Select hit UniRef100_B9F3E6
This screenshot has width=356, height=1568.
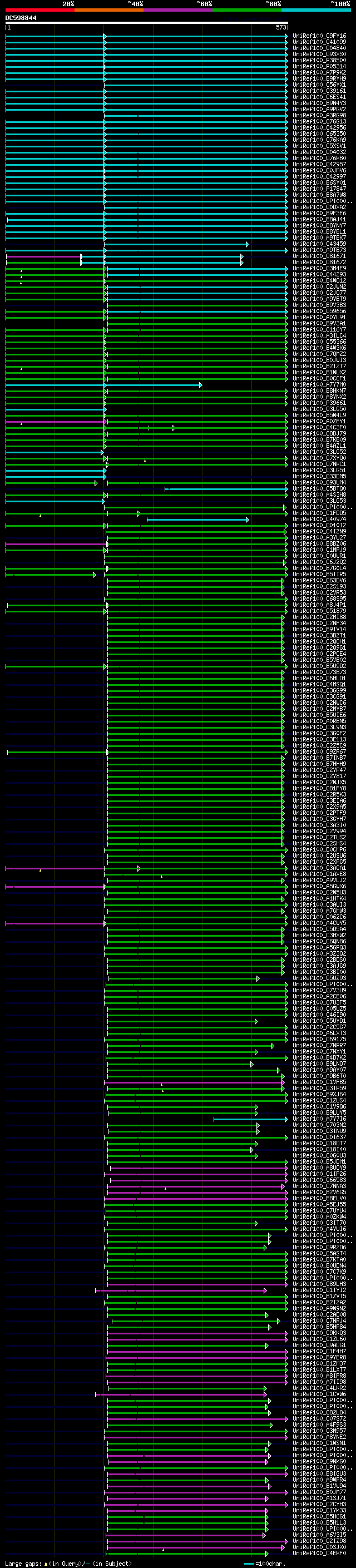coord(319,213)
